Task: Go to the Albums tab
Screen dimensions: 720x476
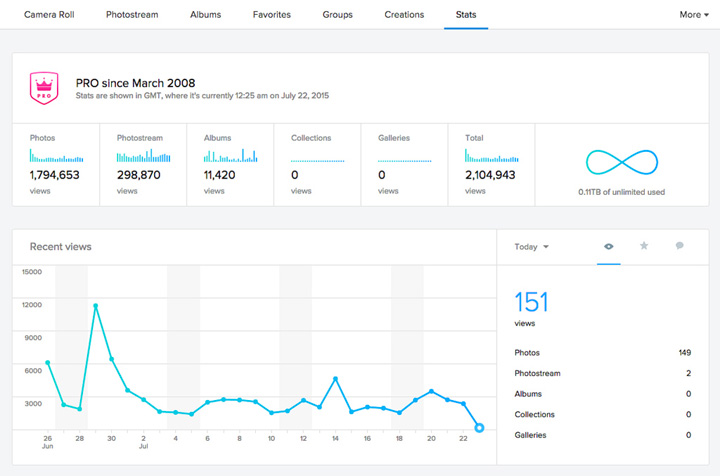Action: click(206, 15)
